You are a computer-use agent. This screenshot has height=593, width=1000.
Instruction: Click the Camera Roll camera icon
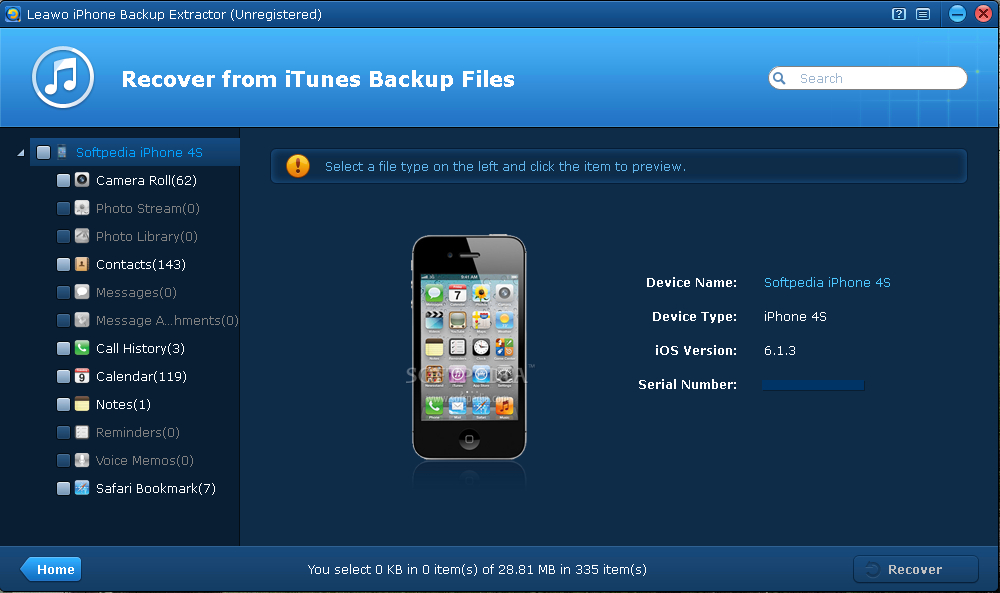coord(82,180)
